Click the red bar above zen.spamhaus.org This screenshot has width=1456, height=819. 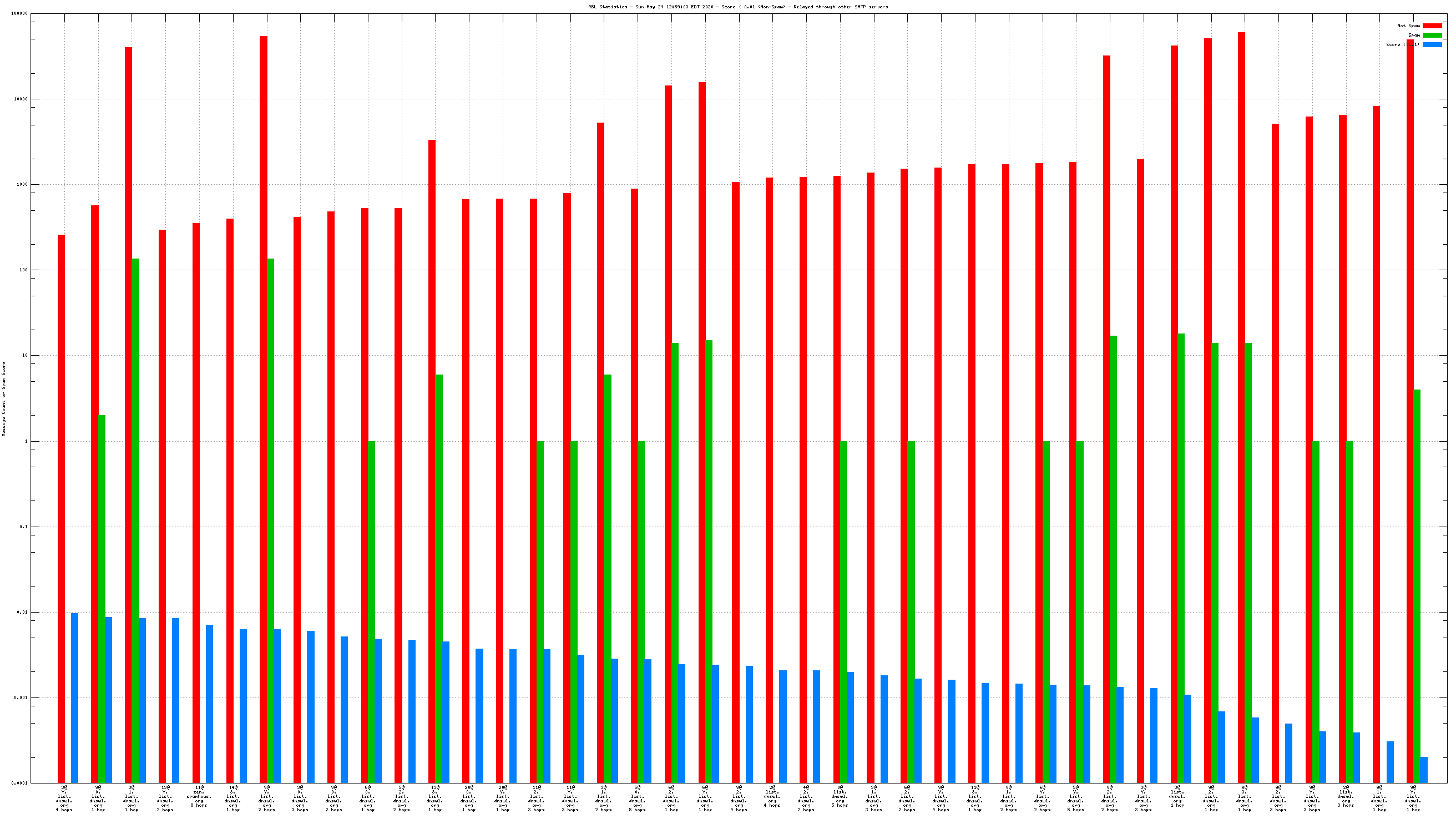(x=195, y=503)
